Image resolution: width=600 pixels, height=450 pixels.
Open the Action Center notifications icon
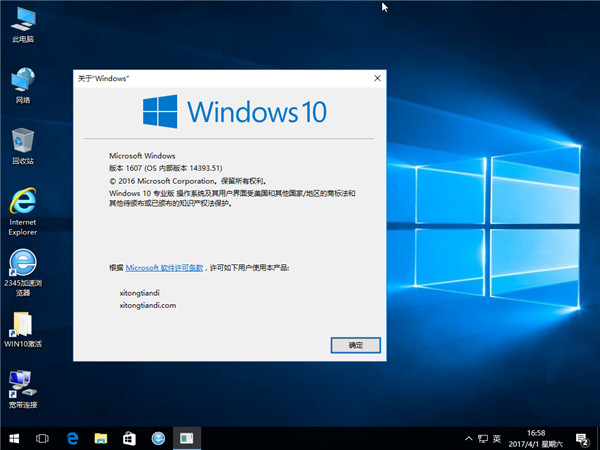click(582, 439)
